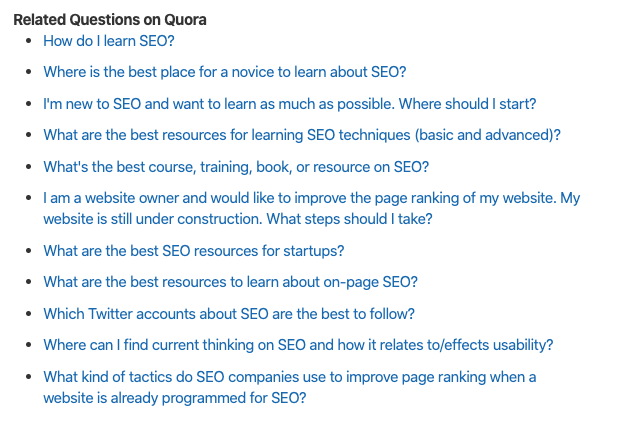Image resolution: width=630 pixels, height=430 pixels.
Task: Click the bullet before the Twitter accounts question
Action: (29, 313)
